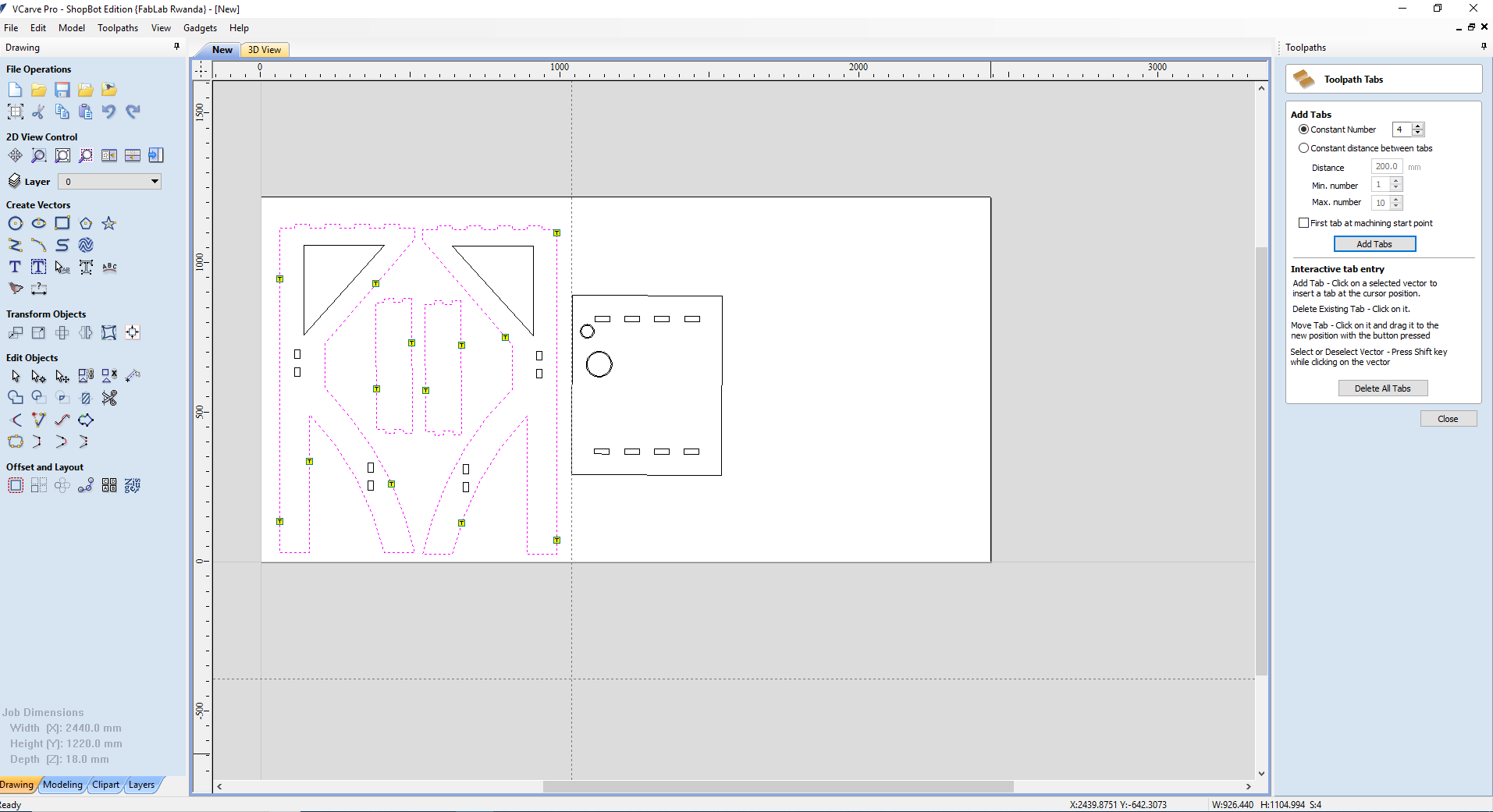Decrease the Max. number spinner

pos(1396,206)
